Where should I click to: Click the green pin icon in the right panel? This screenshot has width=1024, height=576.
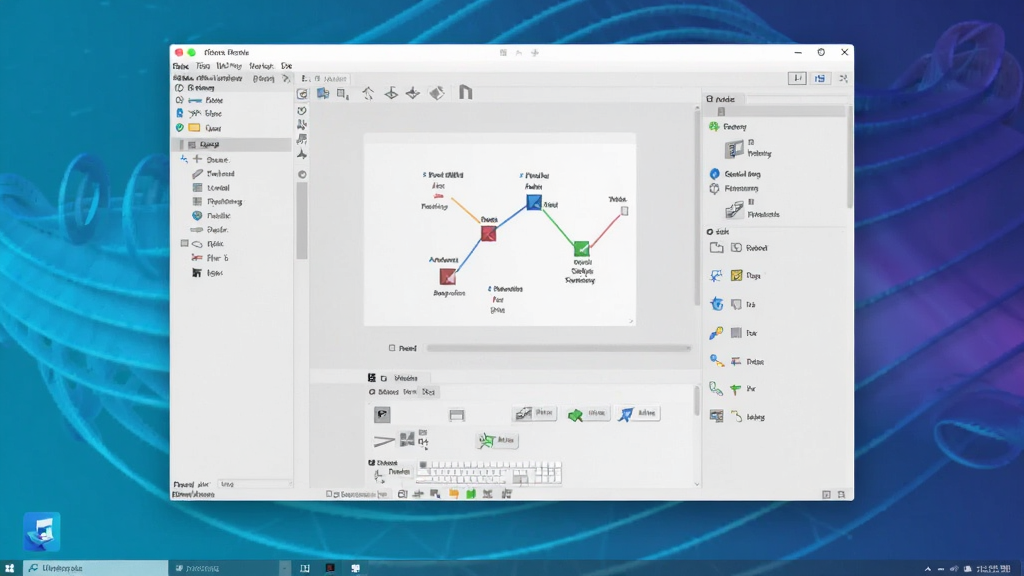(735, 389)
